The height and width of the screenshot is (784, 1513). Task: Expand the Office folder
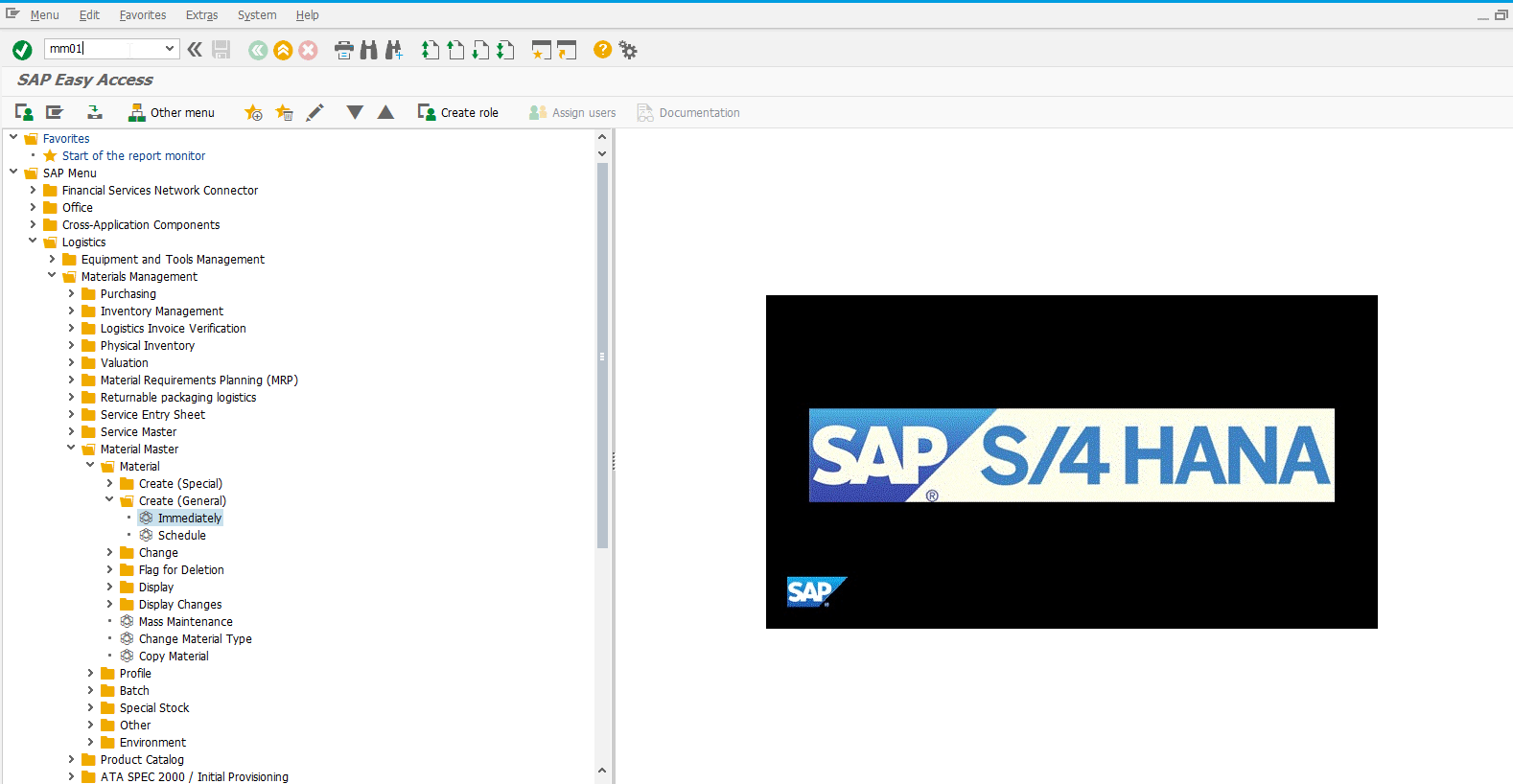tap(33, 207)
